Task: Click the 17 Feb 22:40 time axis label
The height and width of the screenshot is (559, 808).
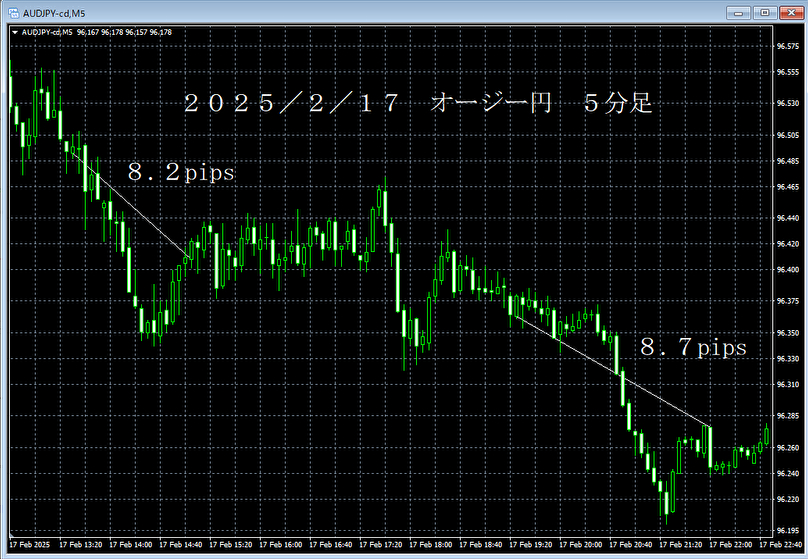Action: pos(780,545)
